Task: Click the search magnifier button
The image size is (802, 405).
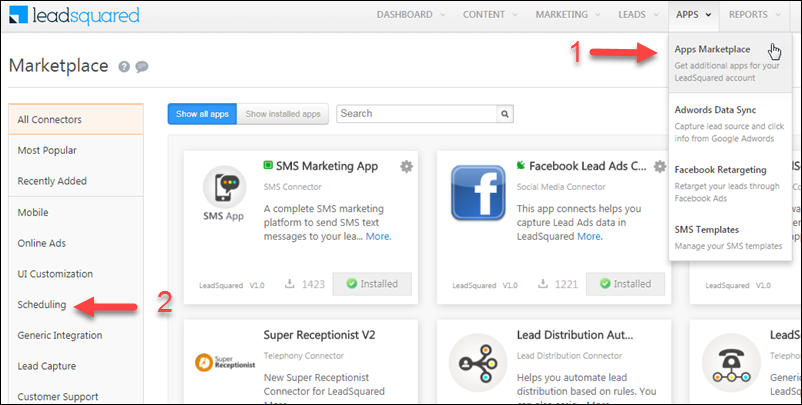Action: 505,114
